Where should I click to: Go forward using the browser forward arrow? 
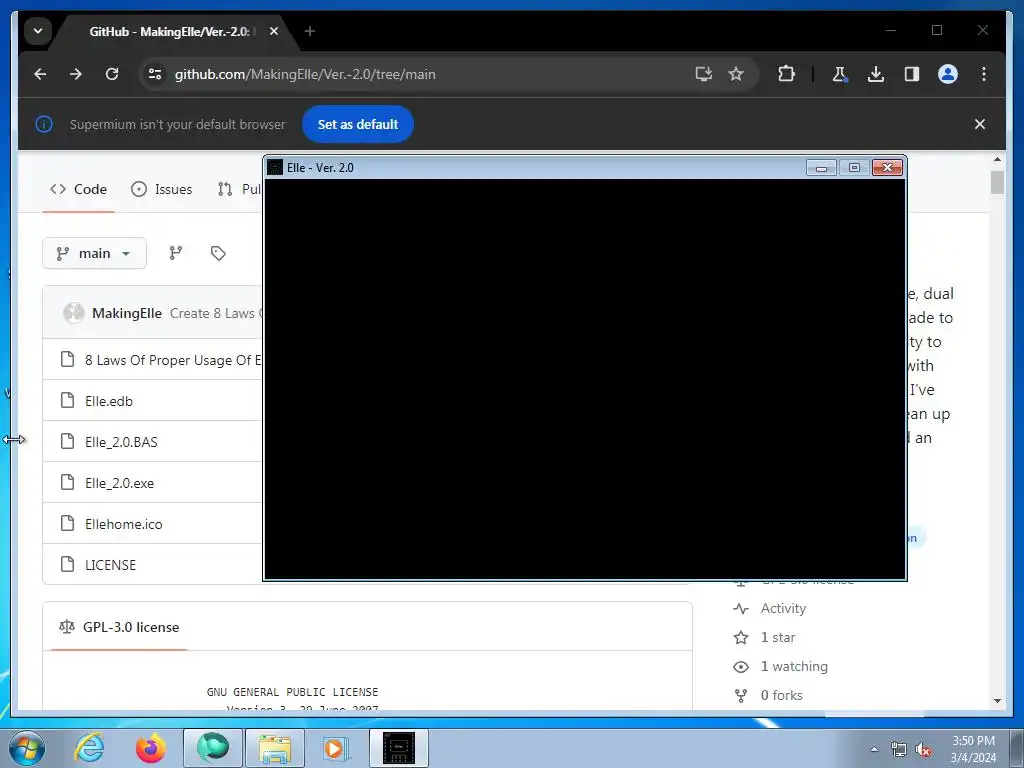pos(76,74)
